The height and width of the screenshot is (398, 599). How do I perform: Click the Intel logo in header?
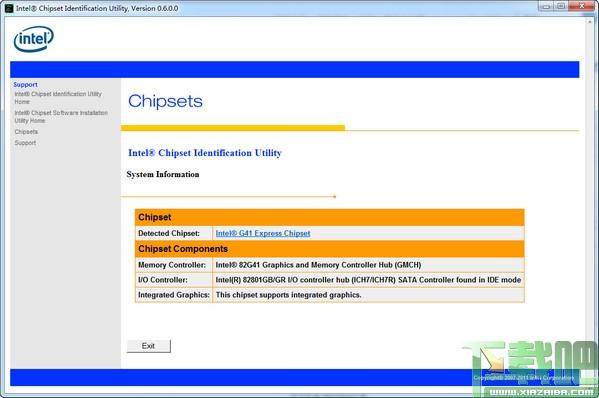(34, 39)
